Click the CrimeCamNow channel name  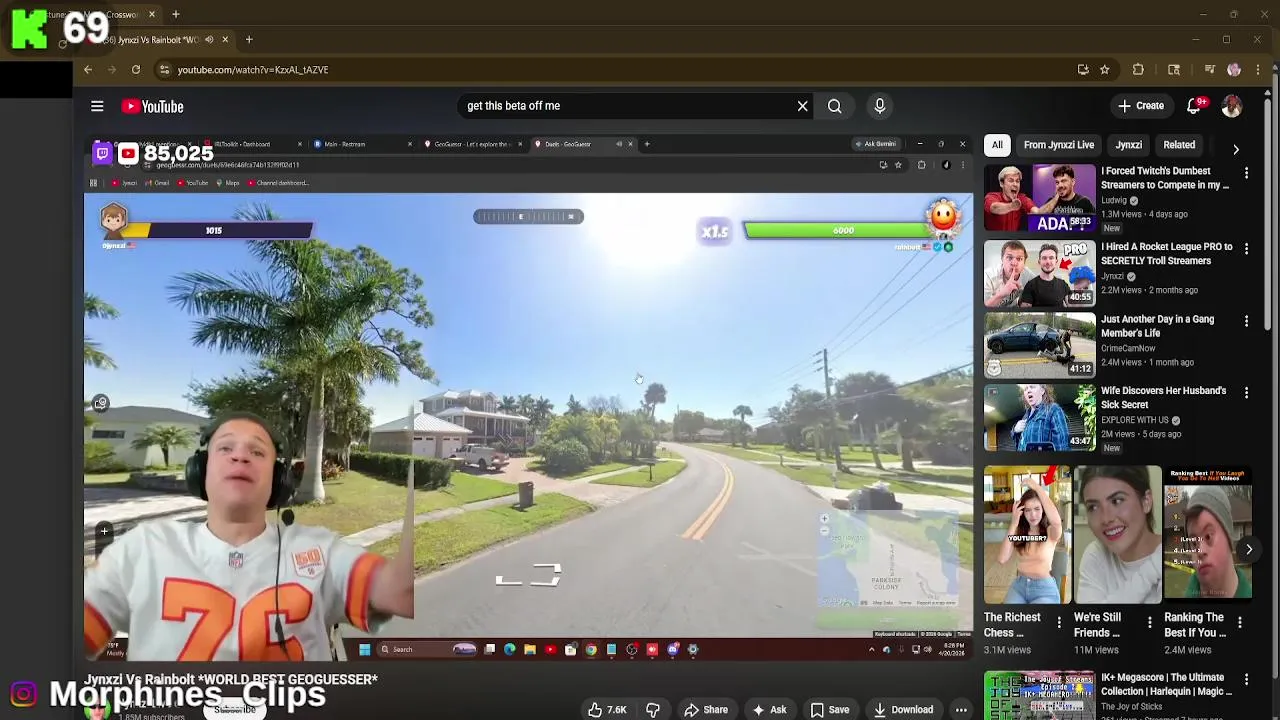point(1128,348)
